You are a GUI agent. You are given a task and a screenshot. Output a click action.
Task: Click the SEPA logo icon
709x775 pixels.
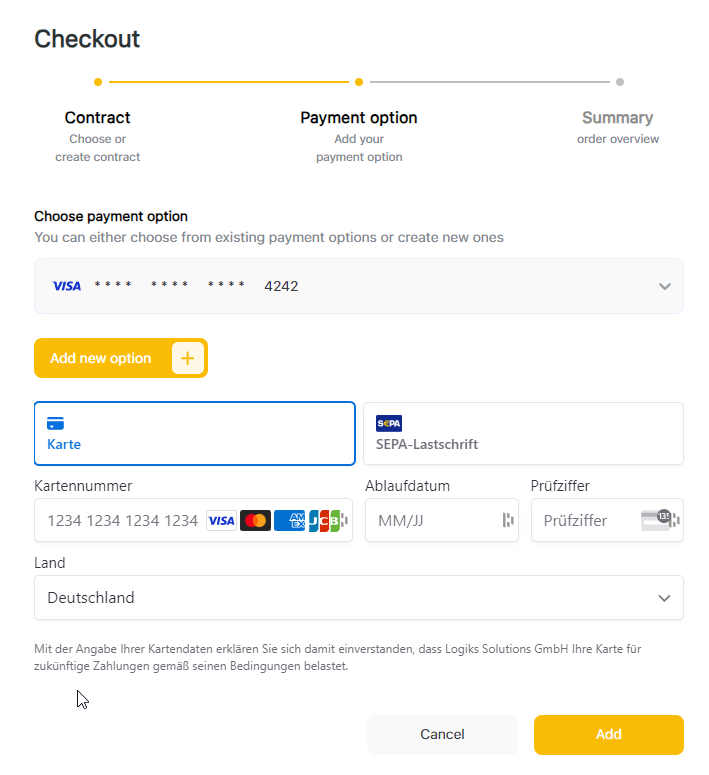(389, 423)
